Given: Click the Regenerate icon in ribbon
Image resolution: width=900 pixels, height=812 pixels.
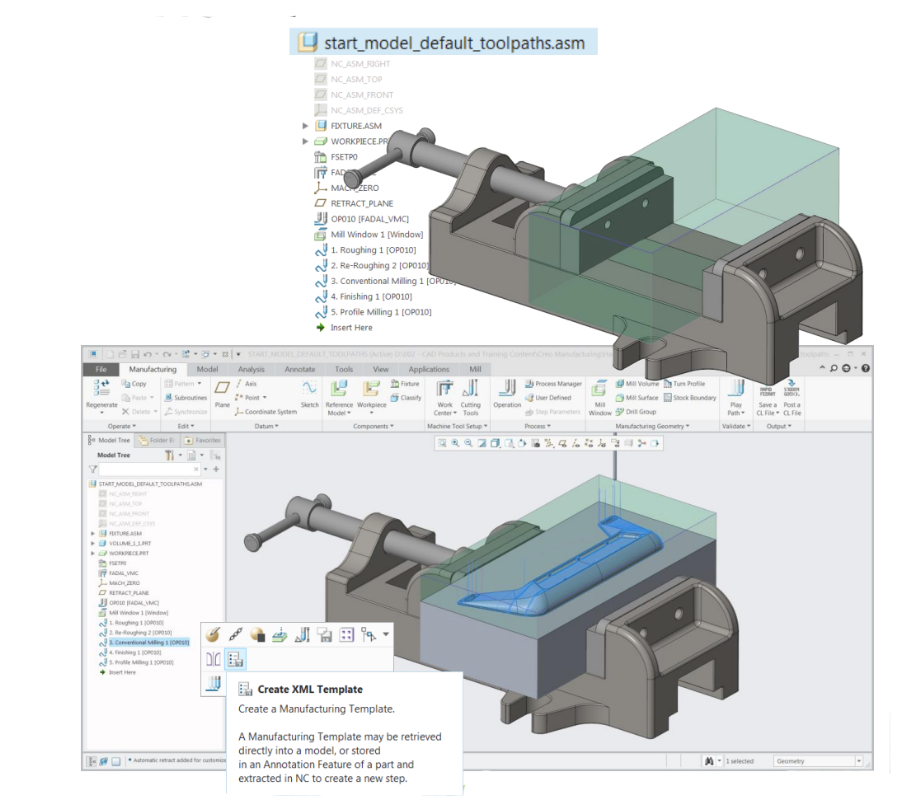Looking at the screenshot, I should tap(102, 388).
